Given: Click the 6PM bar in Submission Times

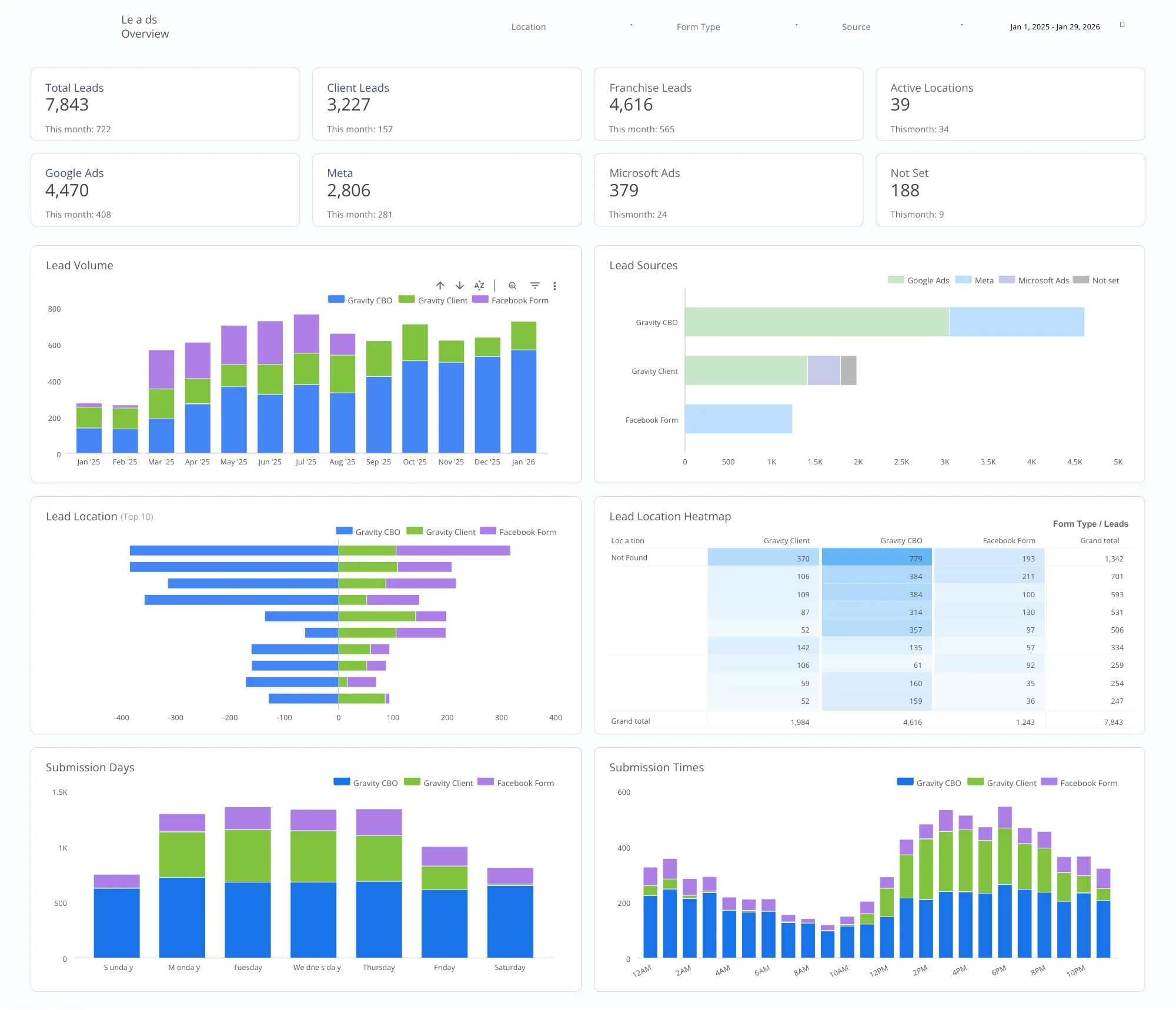Looking at the screenshot, I should click(x=1005, y=882).
